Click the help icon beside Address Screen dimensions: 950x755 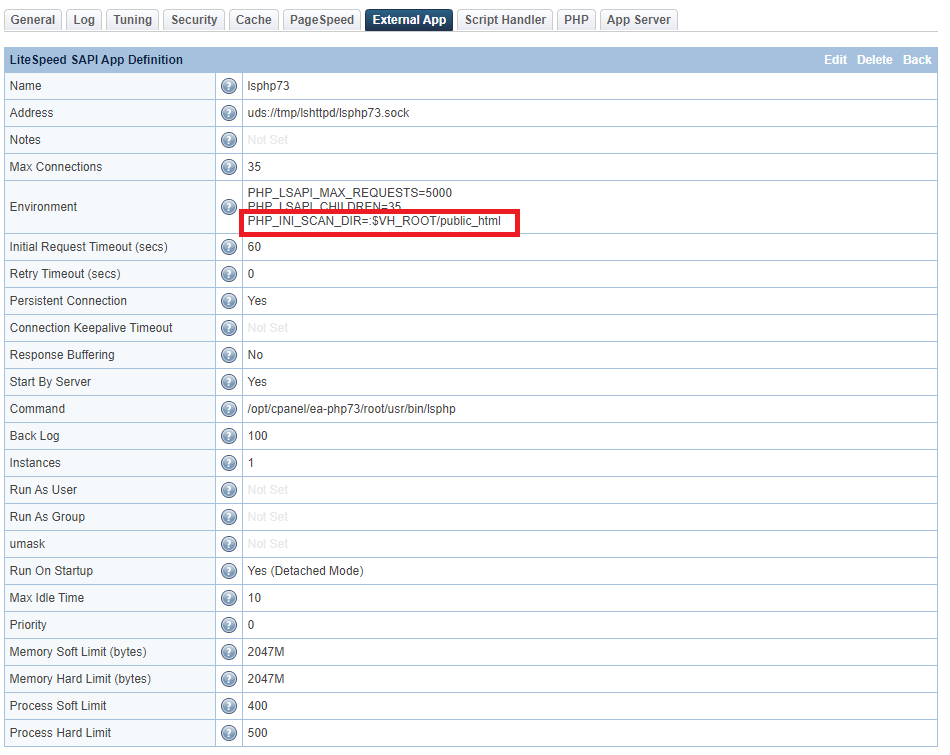(x=228, y=113)
